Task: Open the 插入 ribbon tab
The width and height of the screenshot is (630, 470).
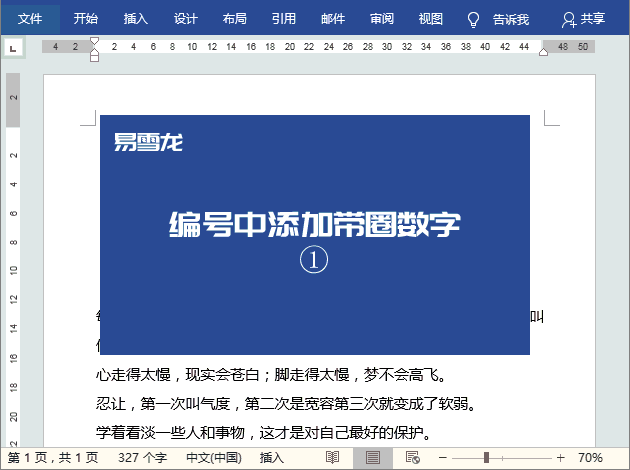Action: 135,18
